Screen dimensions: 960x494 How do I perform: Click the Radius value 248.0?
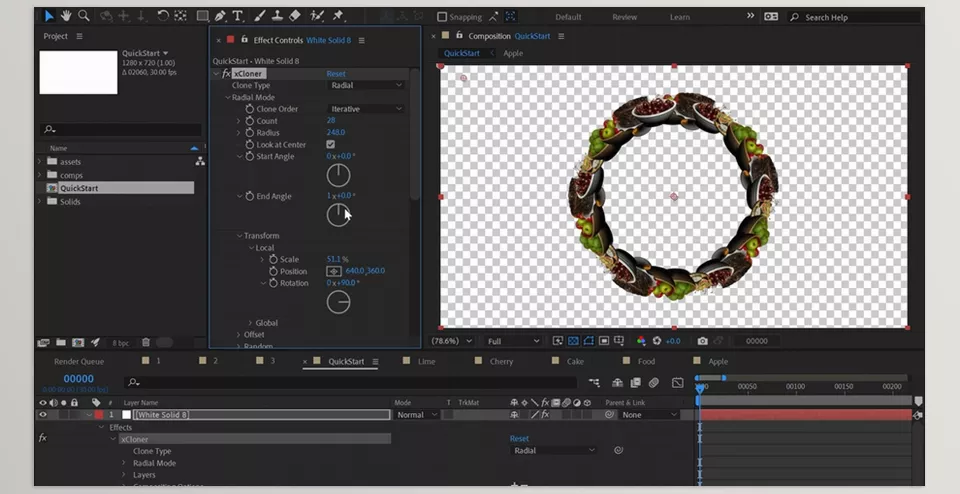pos(336,132)
